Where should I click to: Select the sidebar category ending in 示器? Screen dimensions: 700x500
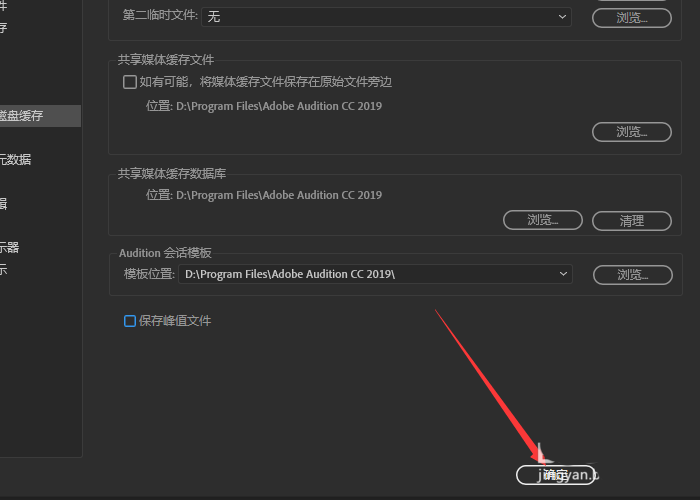9,247
